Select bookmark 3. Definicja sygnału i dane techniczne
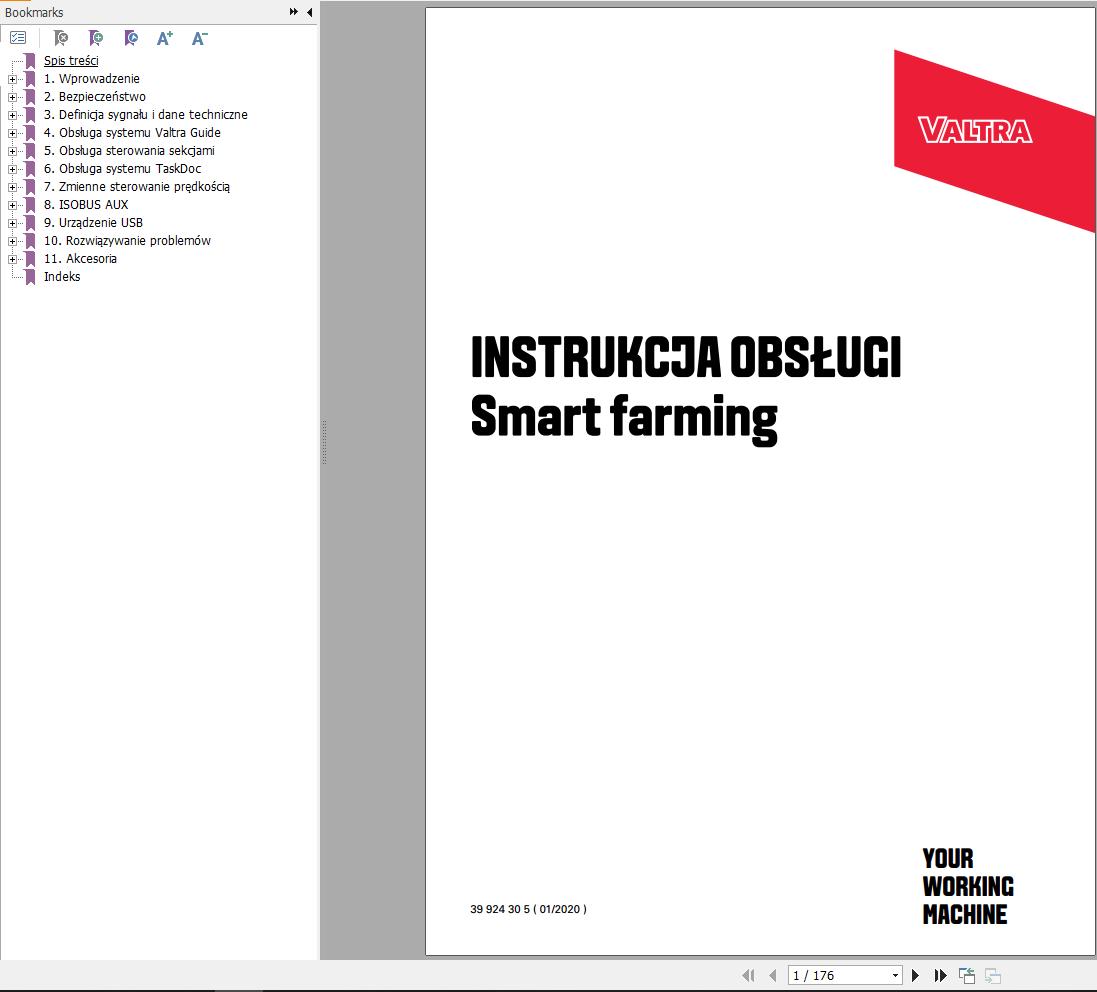The image size is (1097, 992). coord(146,115)
